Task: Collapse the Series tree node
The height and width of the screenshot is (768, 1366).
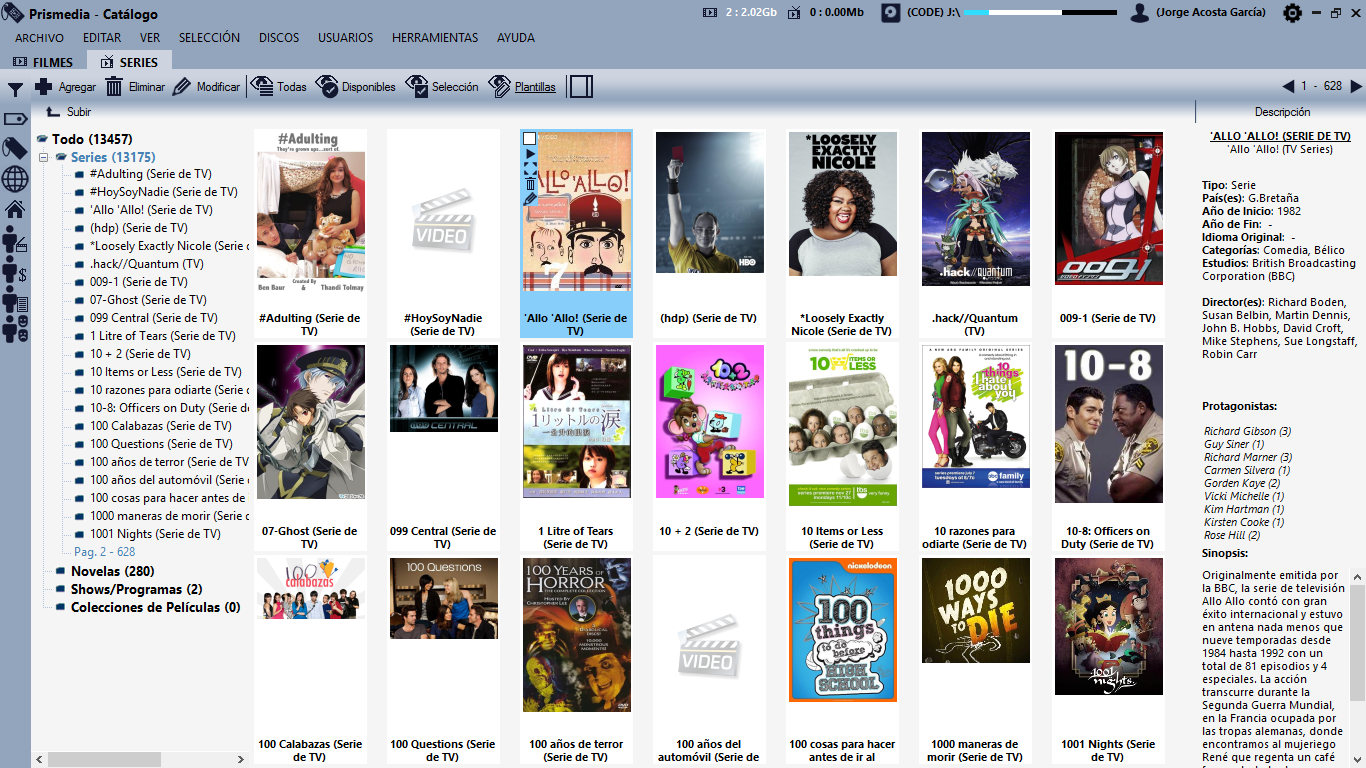Action: click(44, 158)
